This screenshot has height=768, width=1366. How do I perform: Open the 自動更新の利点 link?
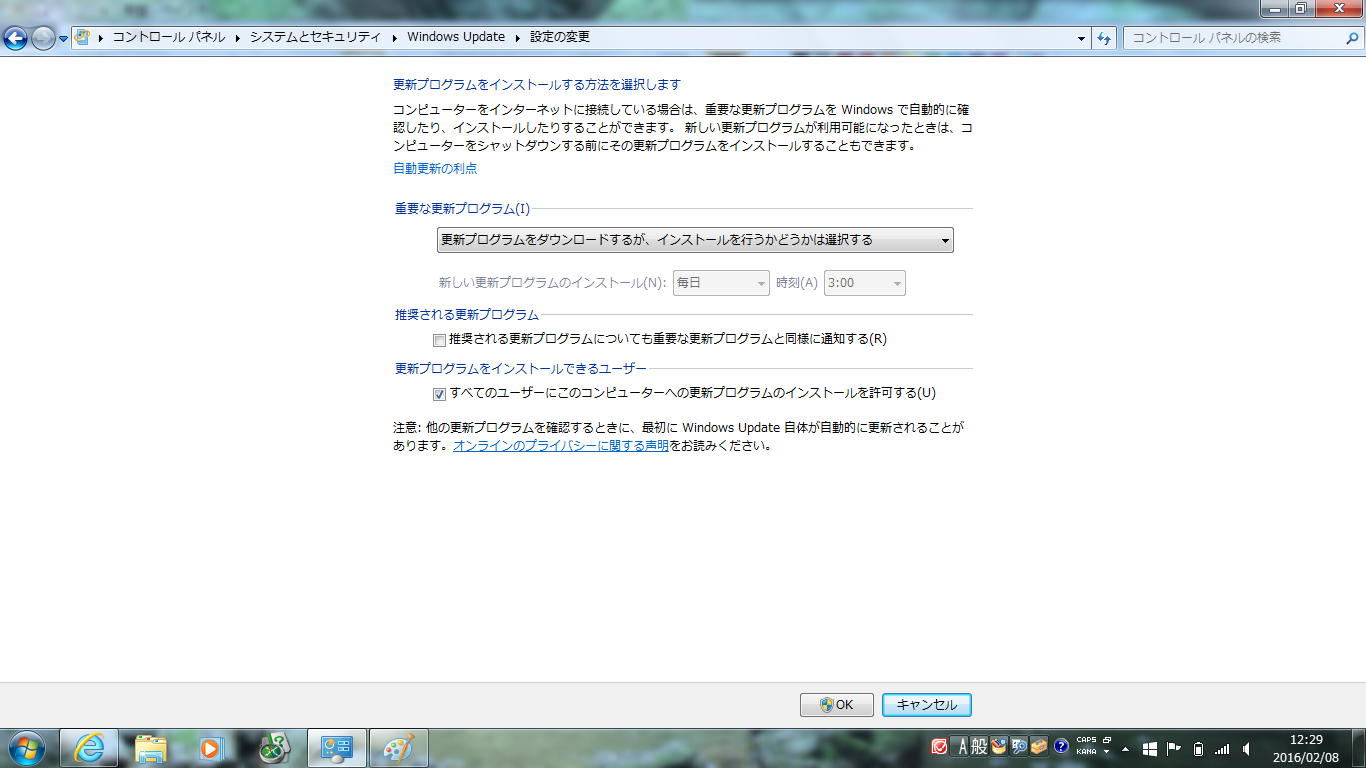435,168
